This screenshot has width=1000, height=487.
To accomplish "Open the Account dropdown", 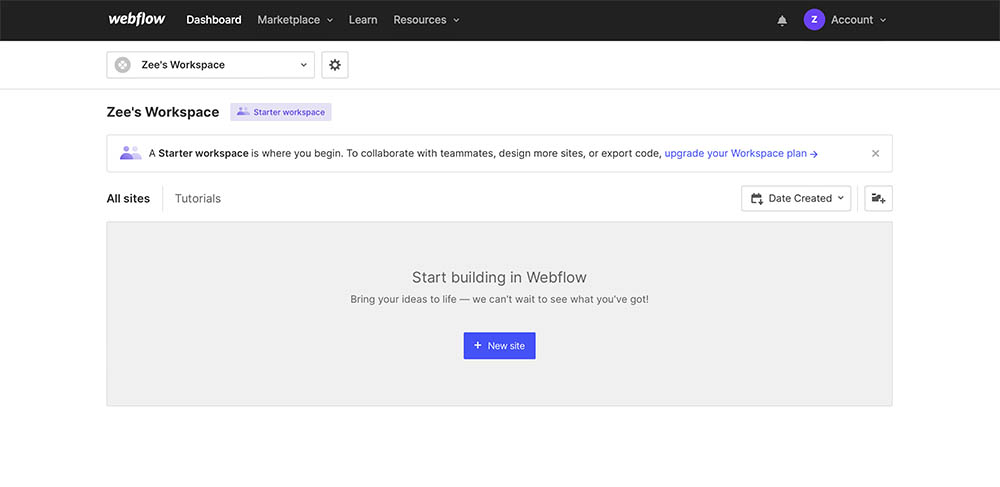I will point(858,20).
